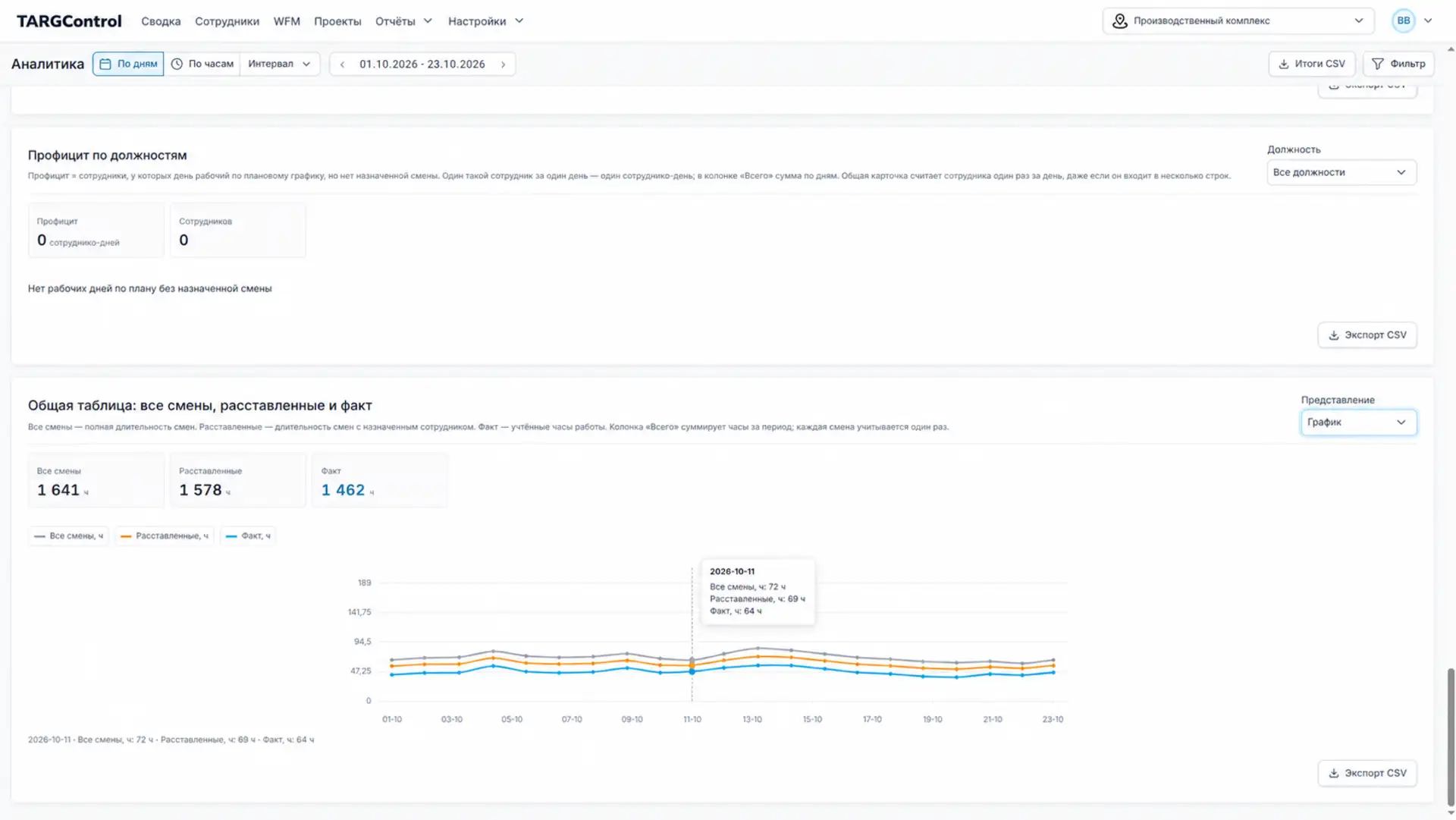Click the Профицит 0 сотруднико-дней card
This screenshot has width=1456, height=820.
coord(96,231)
